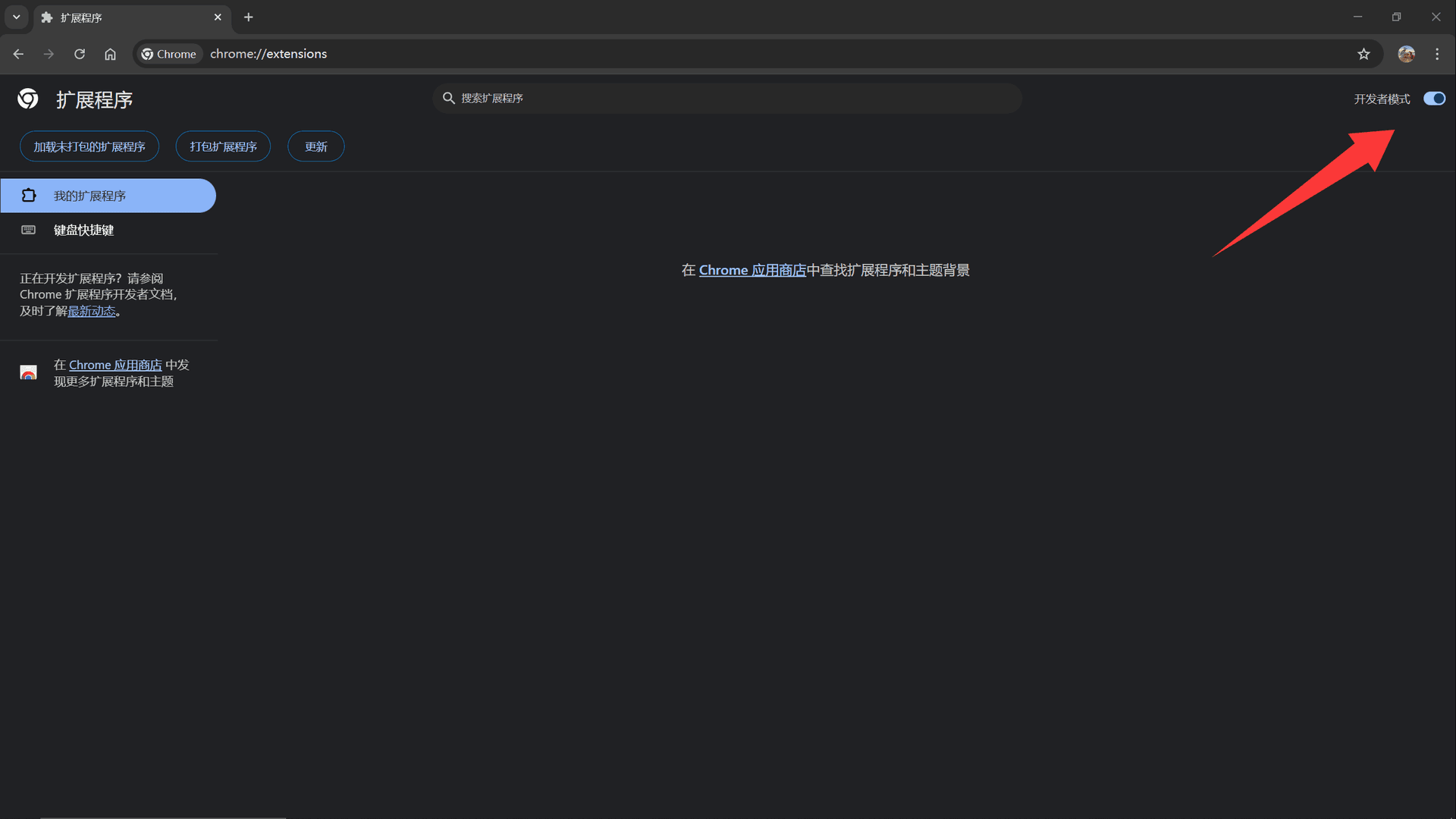Close the 扩展程序 tab

coord(218,17)
